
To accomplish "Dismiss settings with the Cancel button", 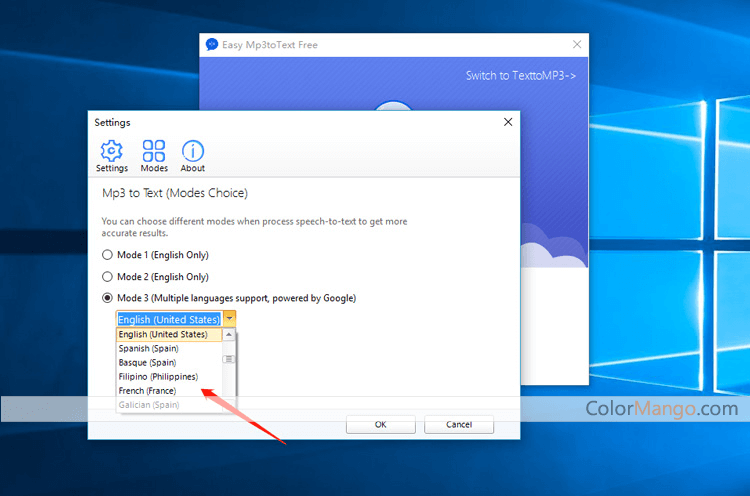I will tap(459, 424).
